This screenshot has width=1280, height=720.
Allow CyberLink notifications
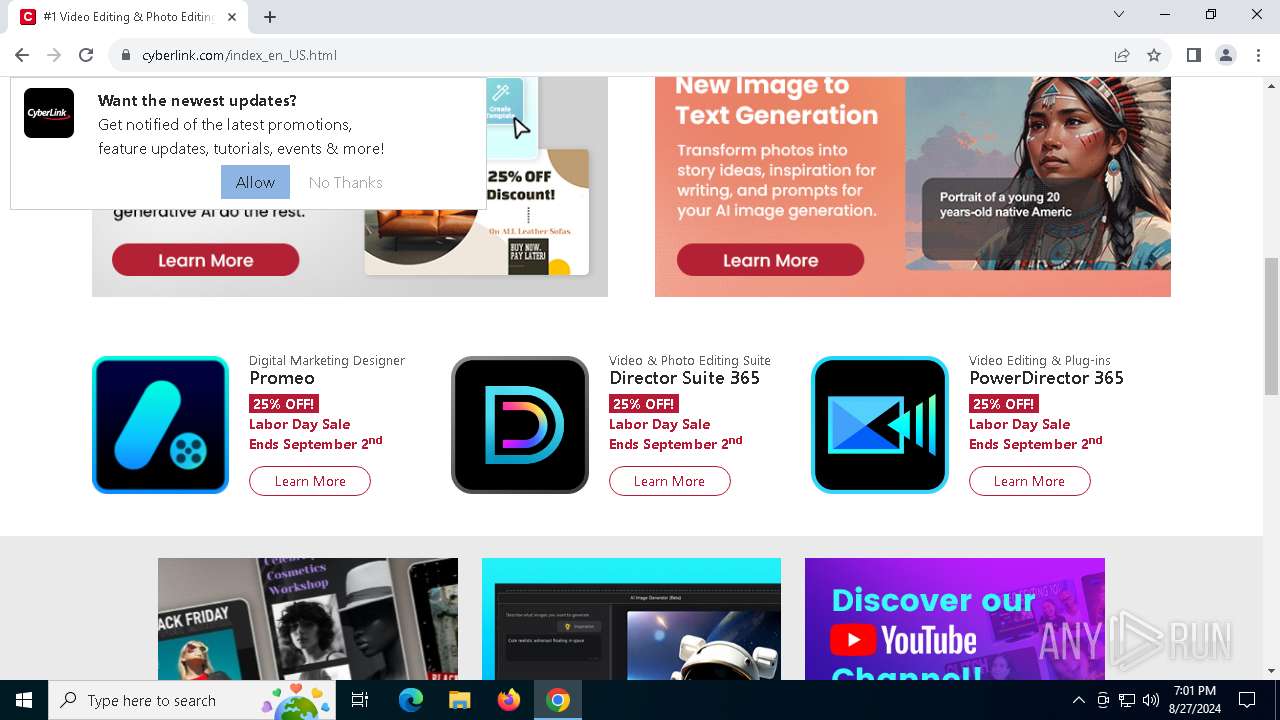(x=255, y=182)
